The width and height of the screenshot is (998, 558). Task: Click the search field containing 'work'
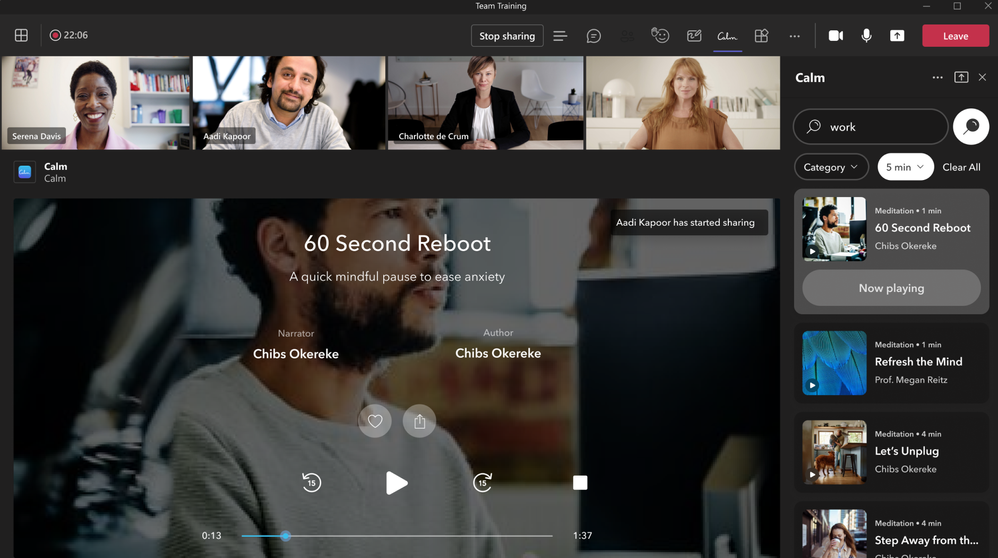pos(871,127)
